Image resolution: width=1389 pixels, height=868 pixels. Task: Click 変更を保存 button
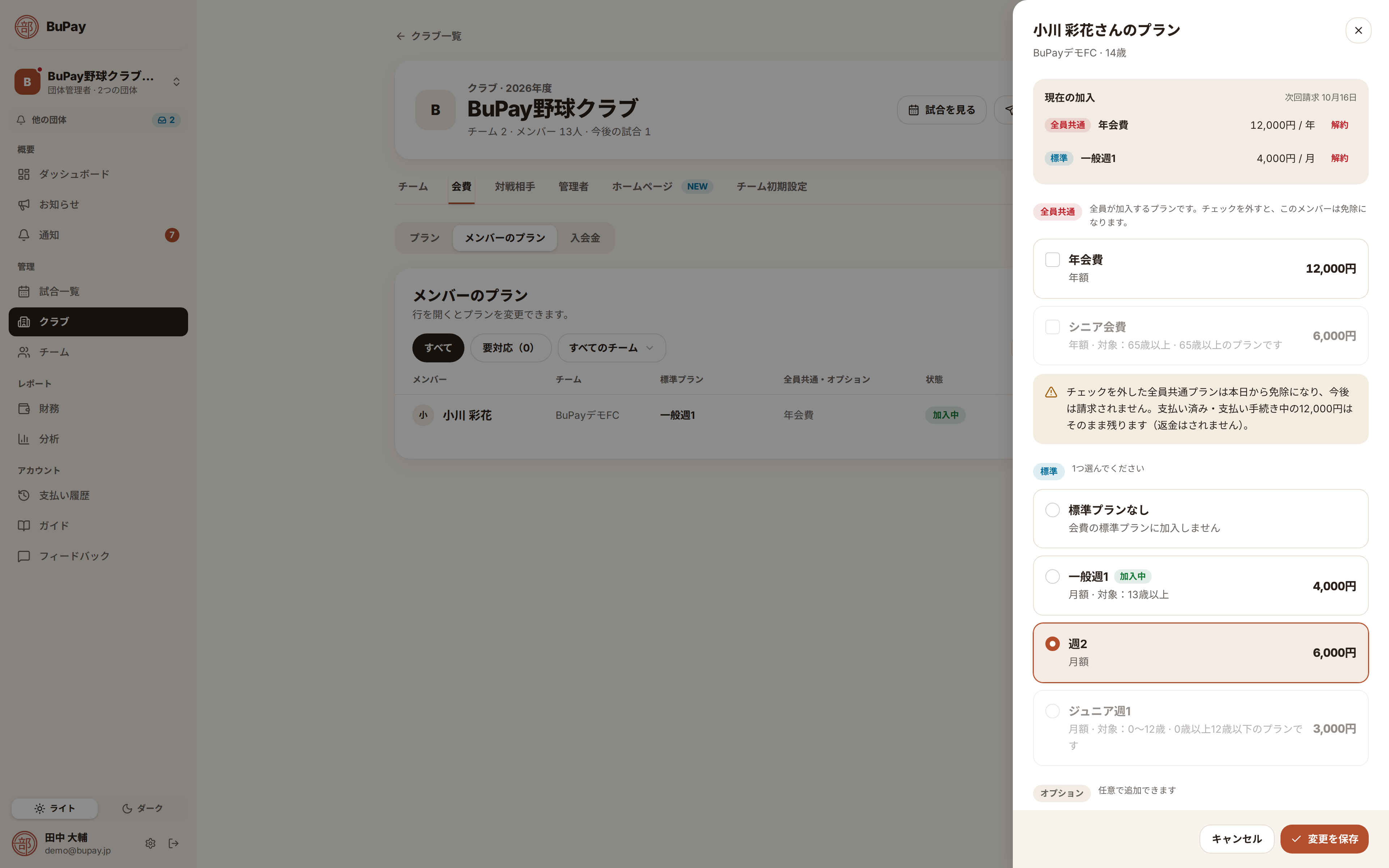point(1324,839)
